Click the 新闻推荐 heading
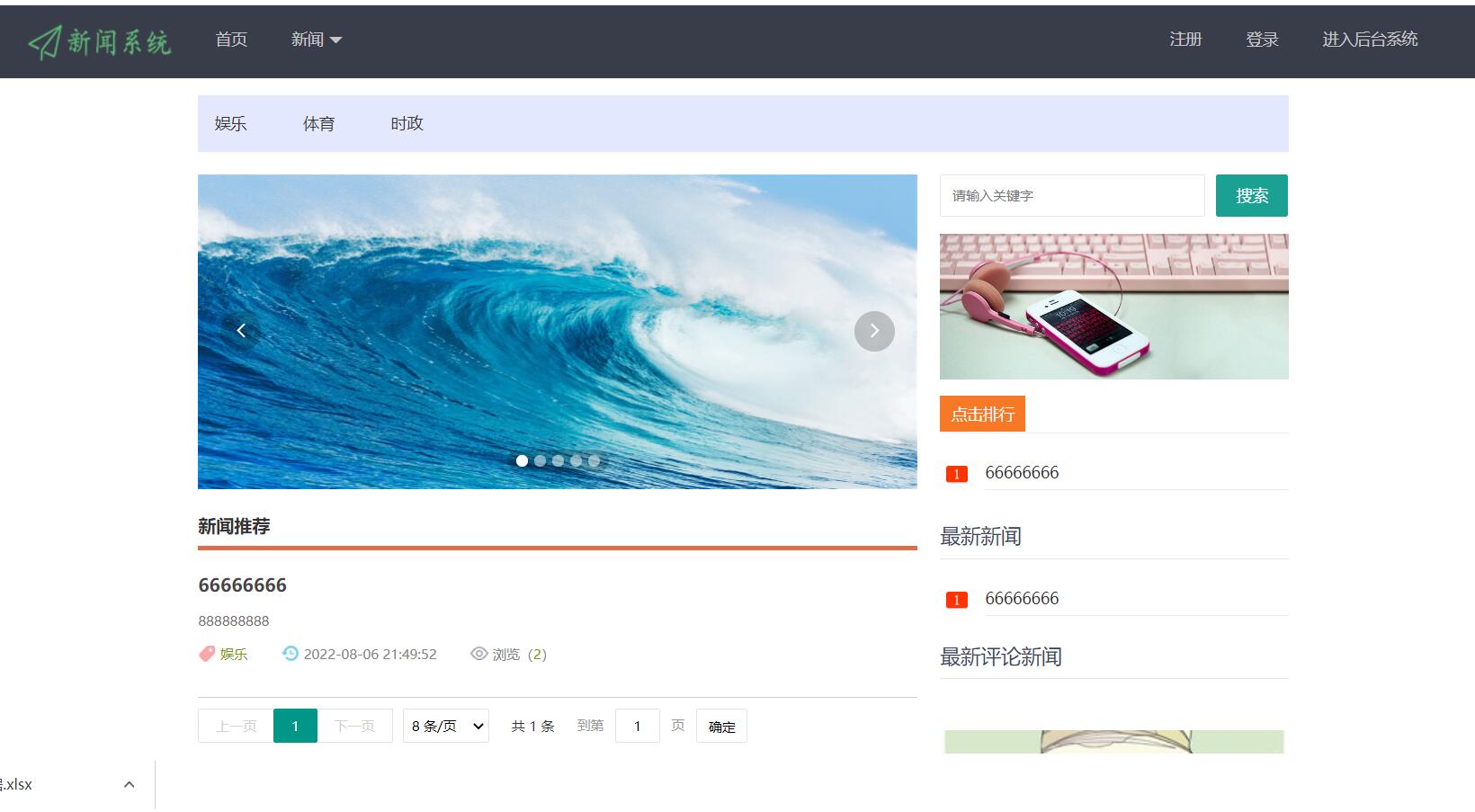 tap(234, 526)
